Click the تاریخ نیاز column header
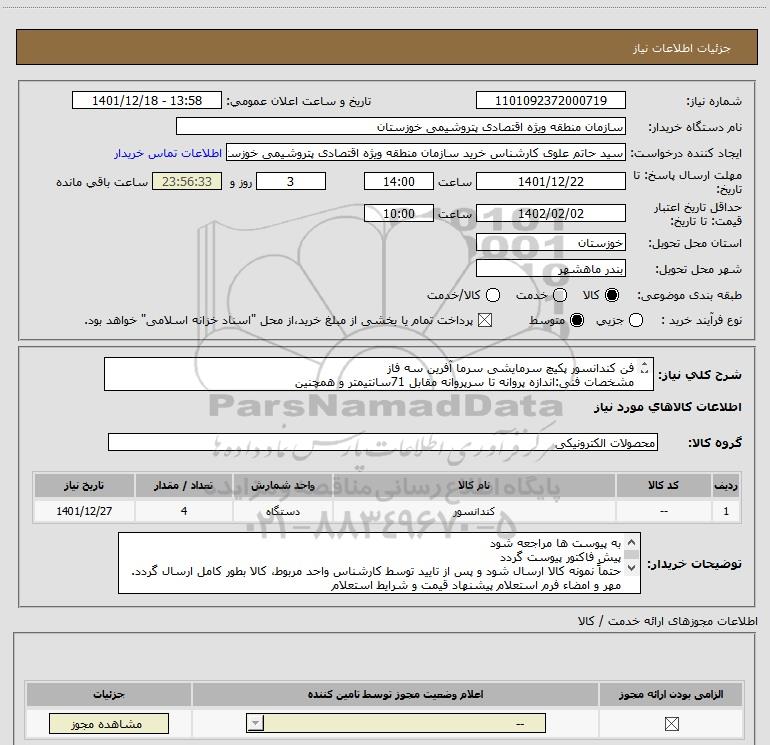 coord(84,485)
